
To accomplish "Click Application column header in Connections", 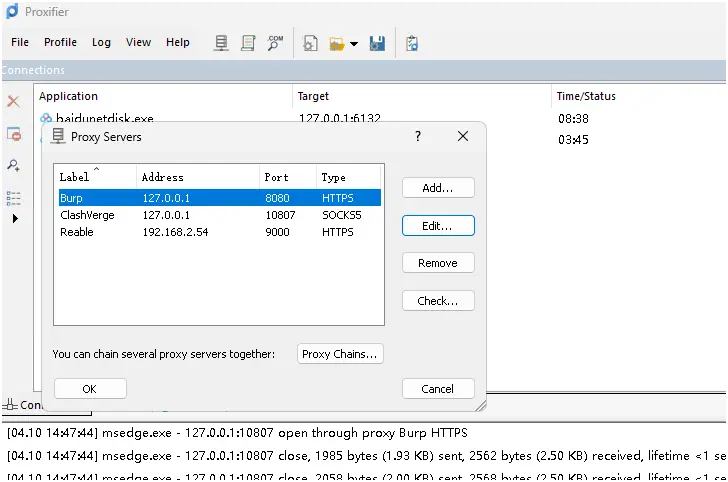I will [163, 96].
